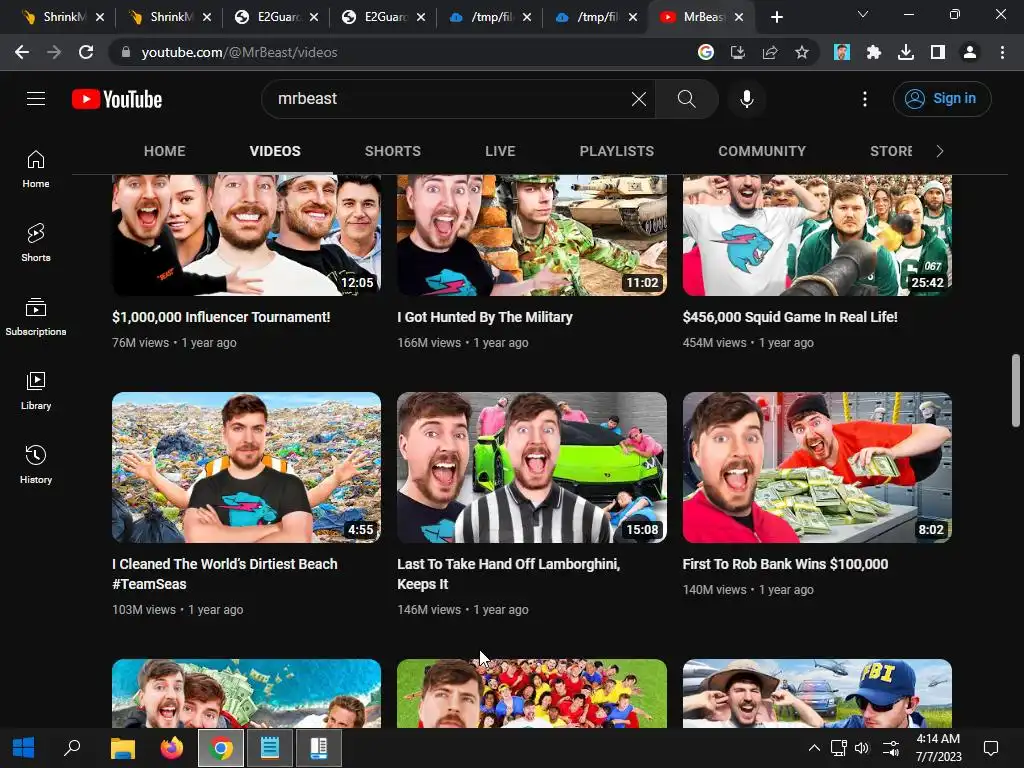Click the page vertical scrollbar thumb

pos(1015,391)
